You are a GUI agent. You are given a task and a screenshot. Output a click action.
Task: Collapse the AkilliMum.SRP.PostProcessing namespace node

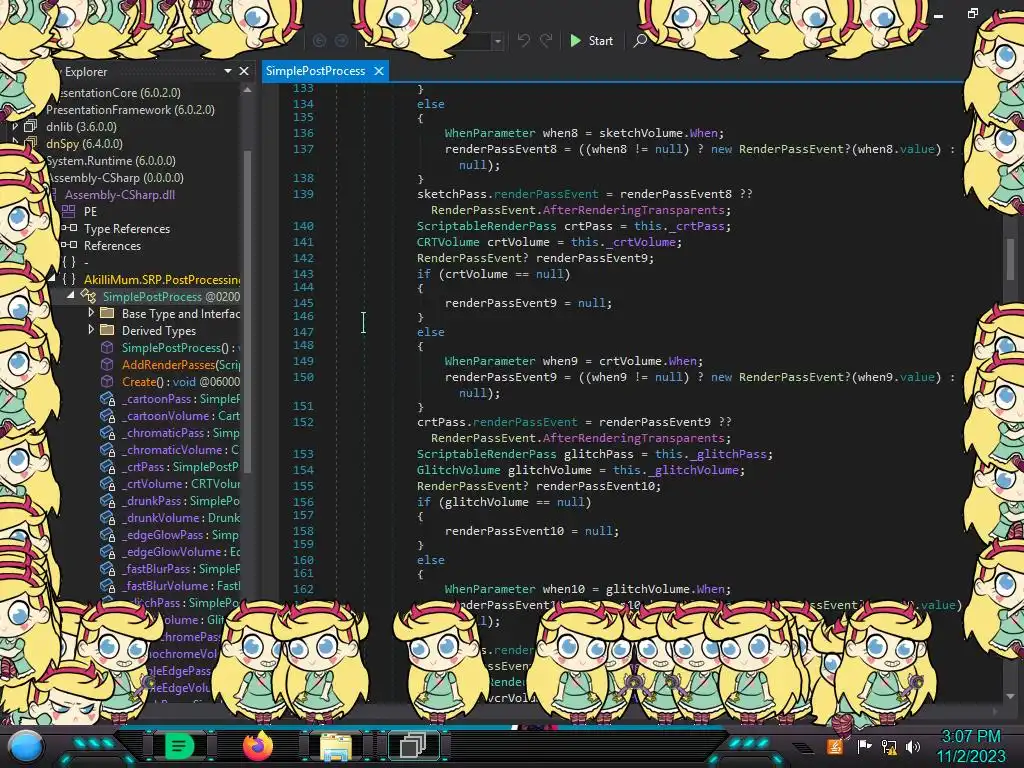52,278
